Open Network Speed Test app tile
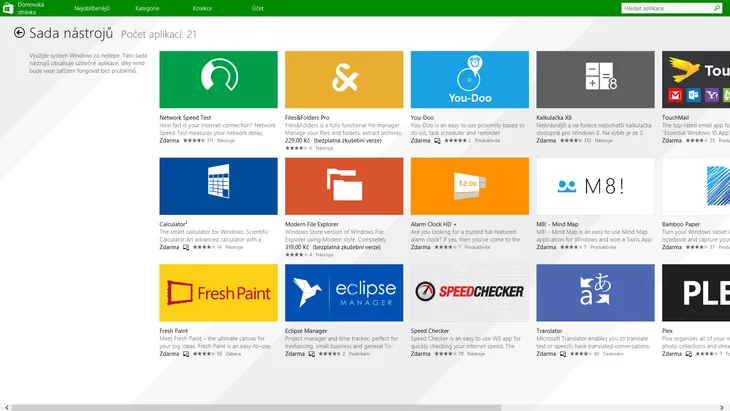The image size is (730, 411). click(x=218, y=80)
